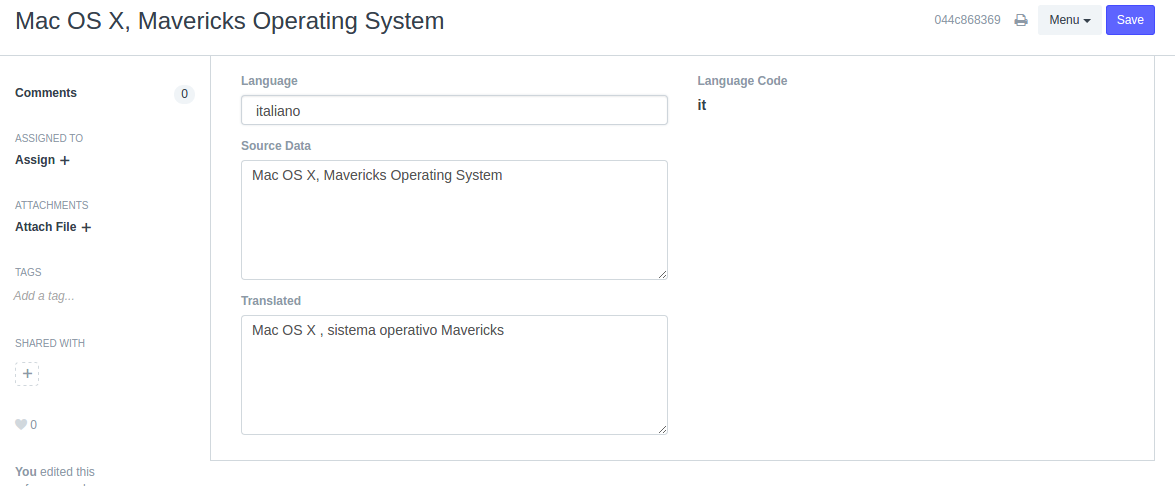The image size is (1175, 486).
Task: Open the Menu dropdown
Action: pos(1069,20)
